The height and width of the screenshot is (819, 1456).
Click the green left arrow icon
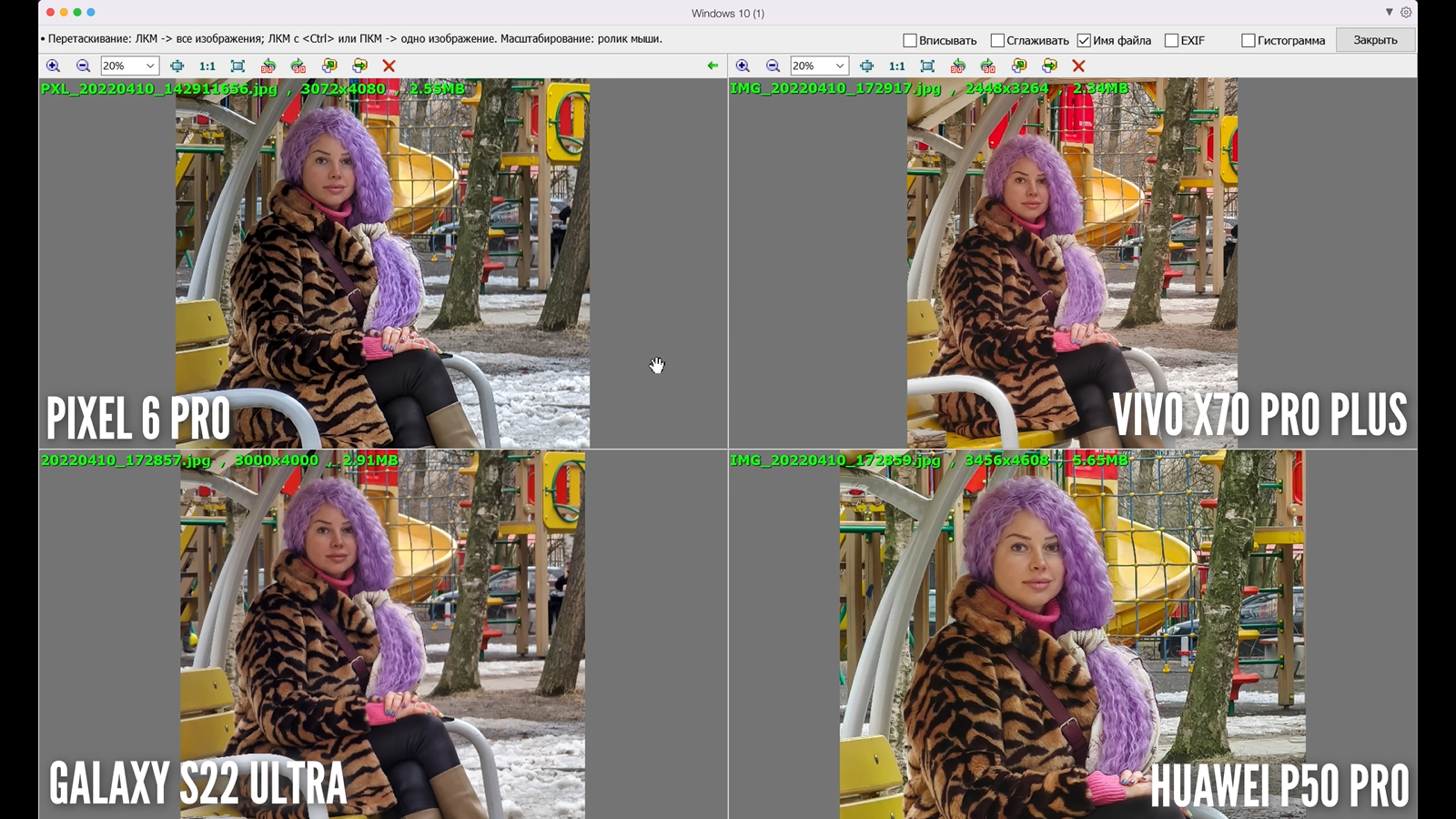pos(713,66)
